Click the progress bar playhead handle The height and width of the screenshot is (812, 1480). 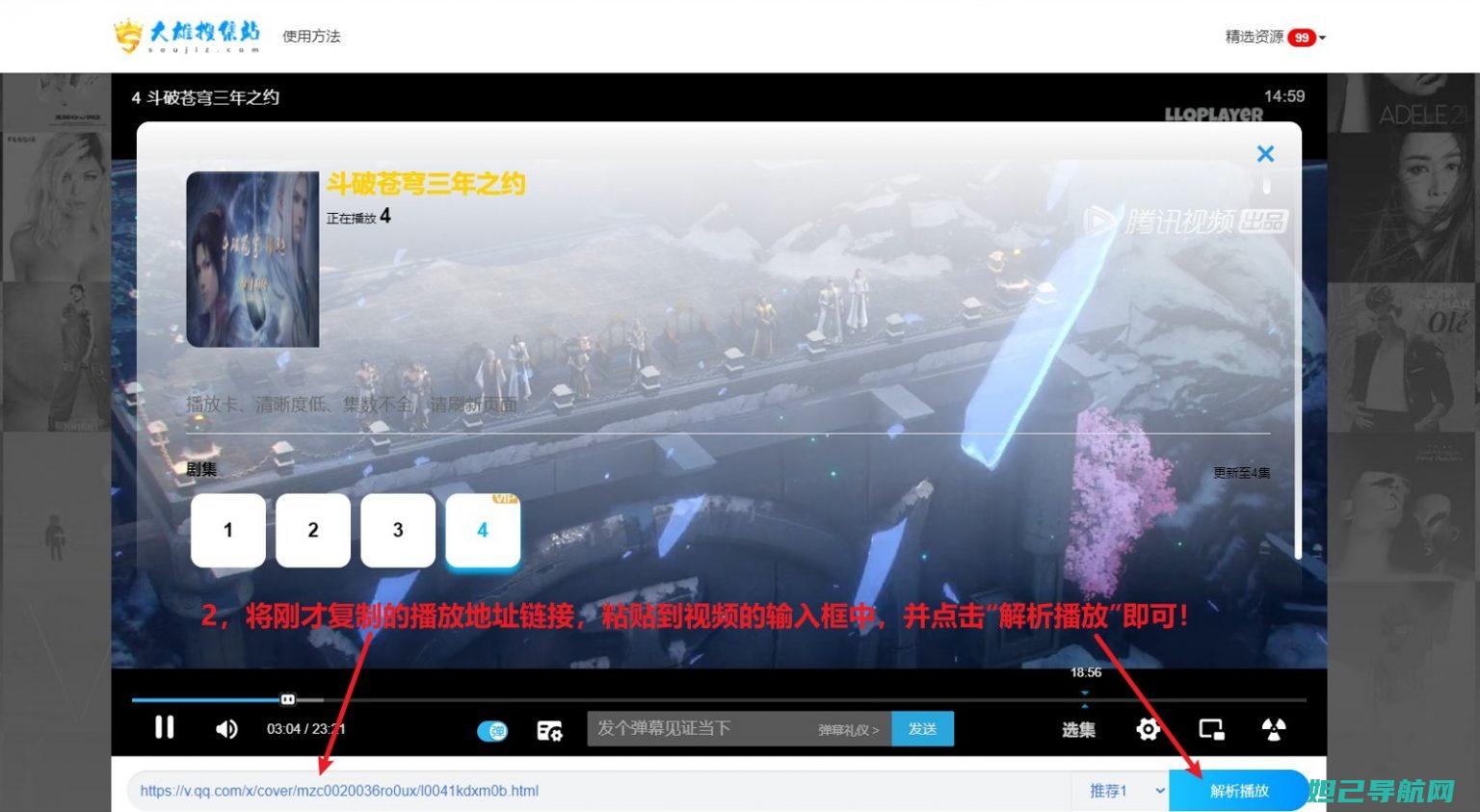click(287, 699)
